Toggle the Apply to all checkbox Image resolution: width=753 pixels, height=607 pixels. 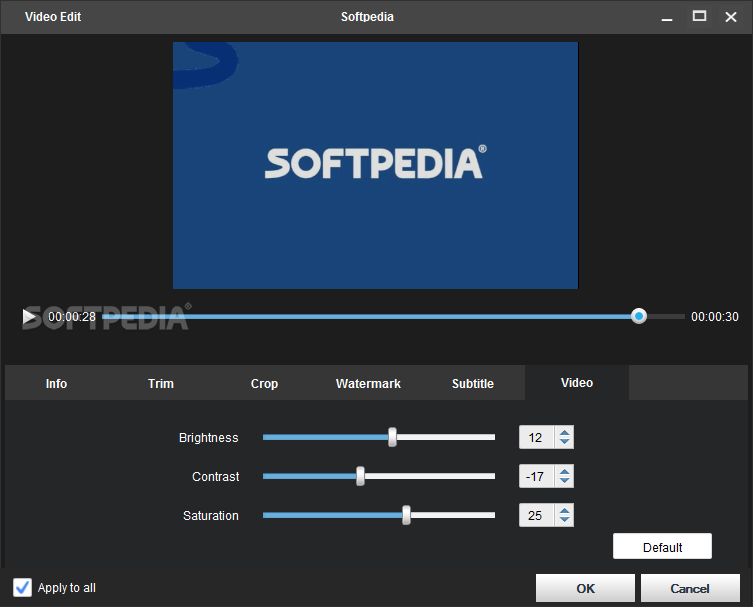point(22,587)
